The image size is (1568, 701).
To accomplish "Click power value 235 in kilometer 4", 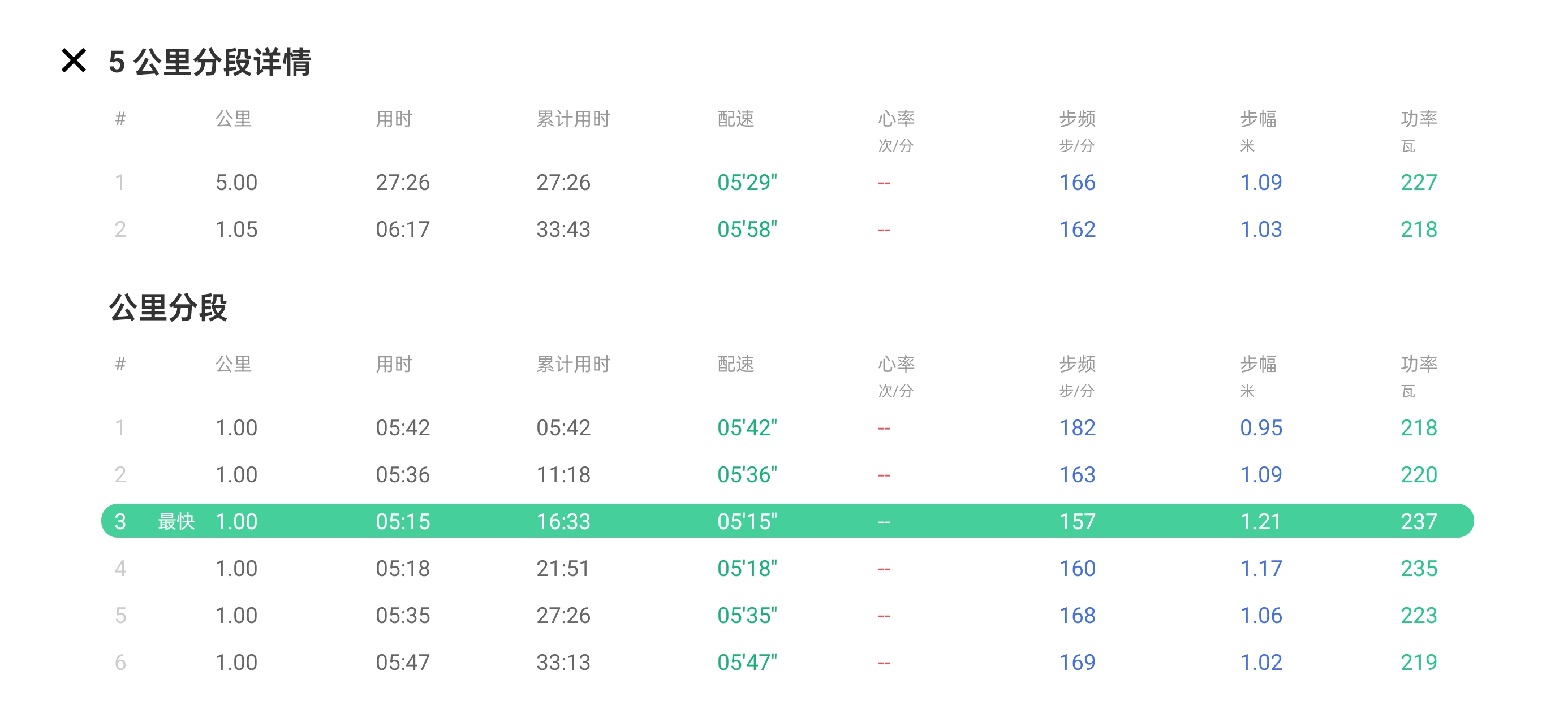I will 1418,568.
